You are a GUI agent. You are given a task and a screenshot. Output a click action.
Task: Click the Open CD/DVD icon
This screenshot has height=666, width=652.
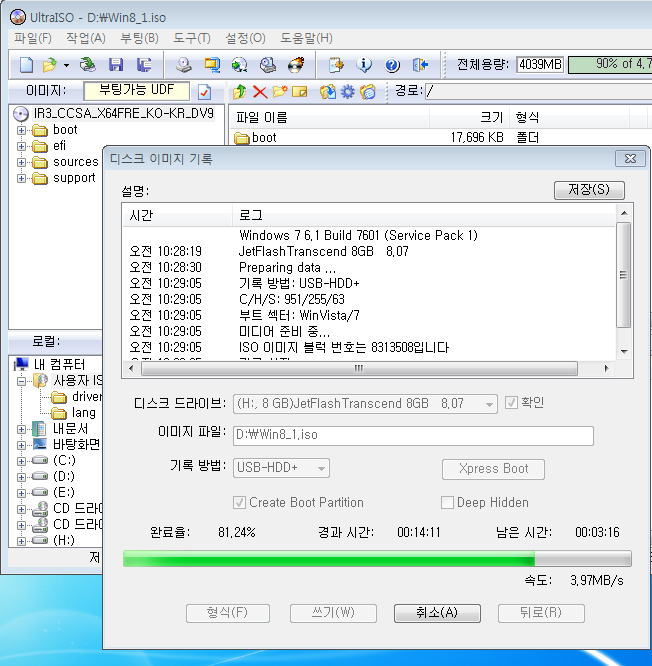[x=87, y=65]
